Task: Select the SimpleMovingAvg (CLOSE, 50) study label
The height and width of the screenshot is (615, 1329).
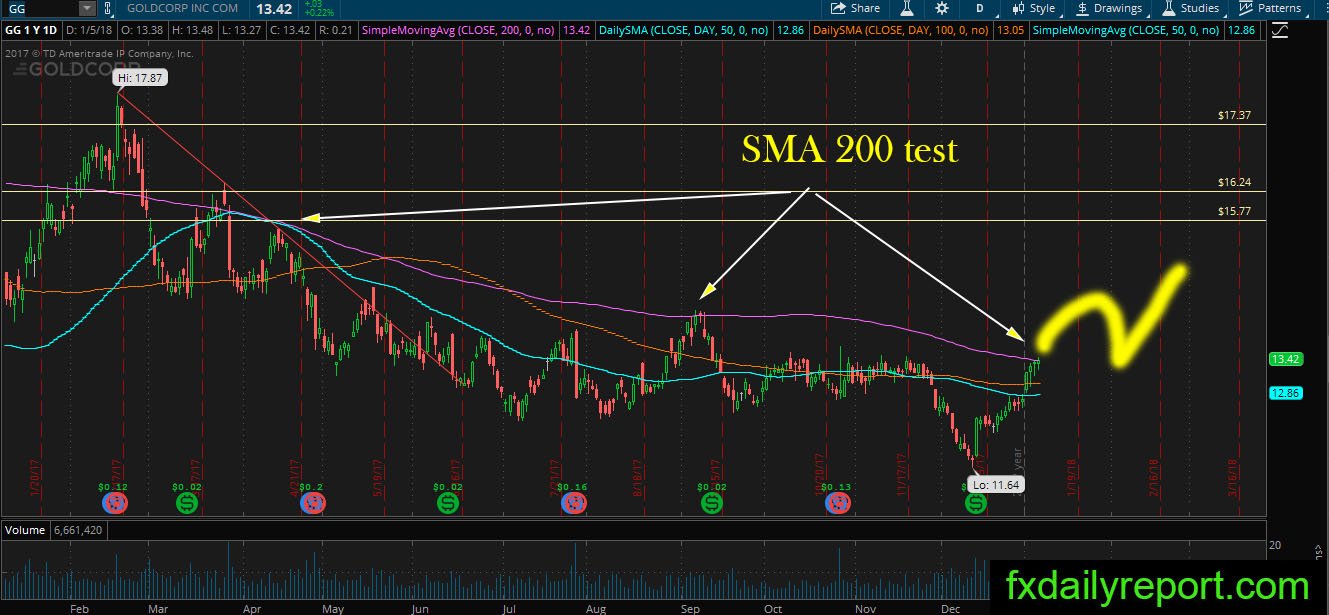Action: click(x=1128, y=31)
